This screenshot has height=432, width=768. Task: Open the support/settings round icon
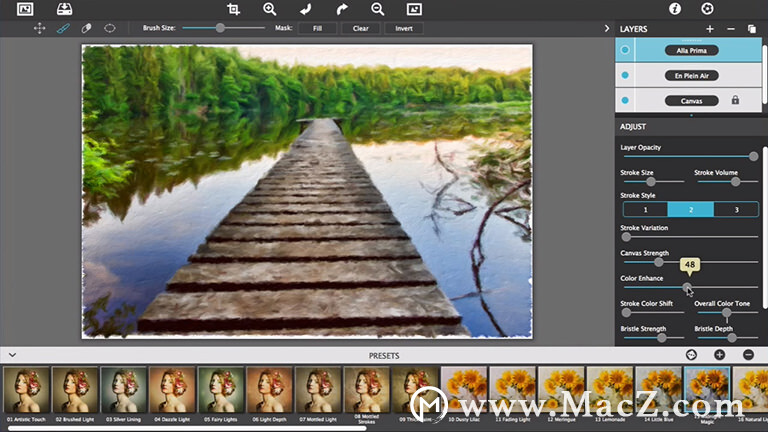coord(707,8)
